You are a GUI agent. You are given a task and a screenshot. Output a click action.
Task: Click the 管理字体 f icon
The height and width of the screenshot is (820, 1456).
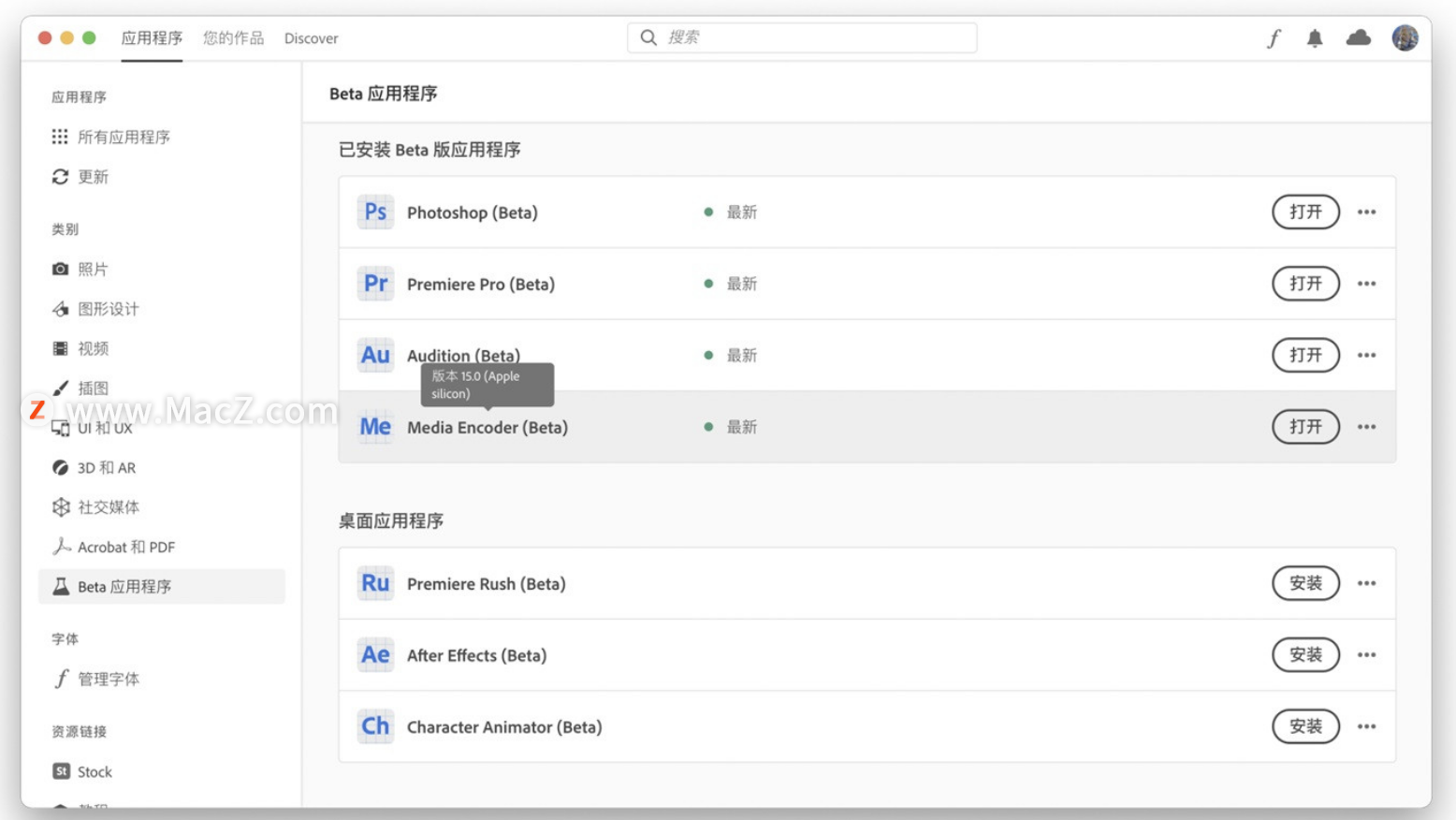[61, 679]
